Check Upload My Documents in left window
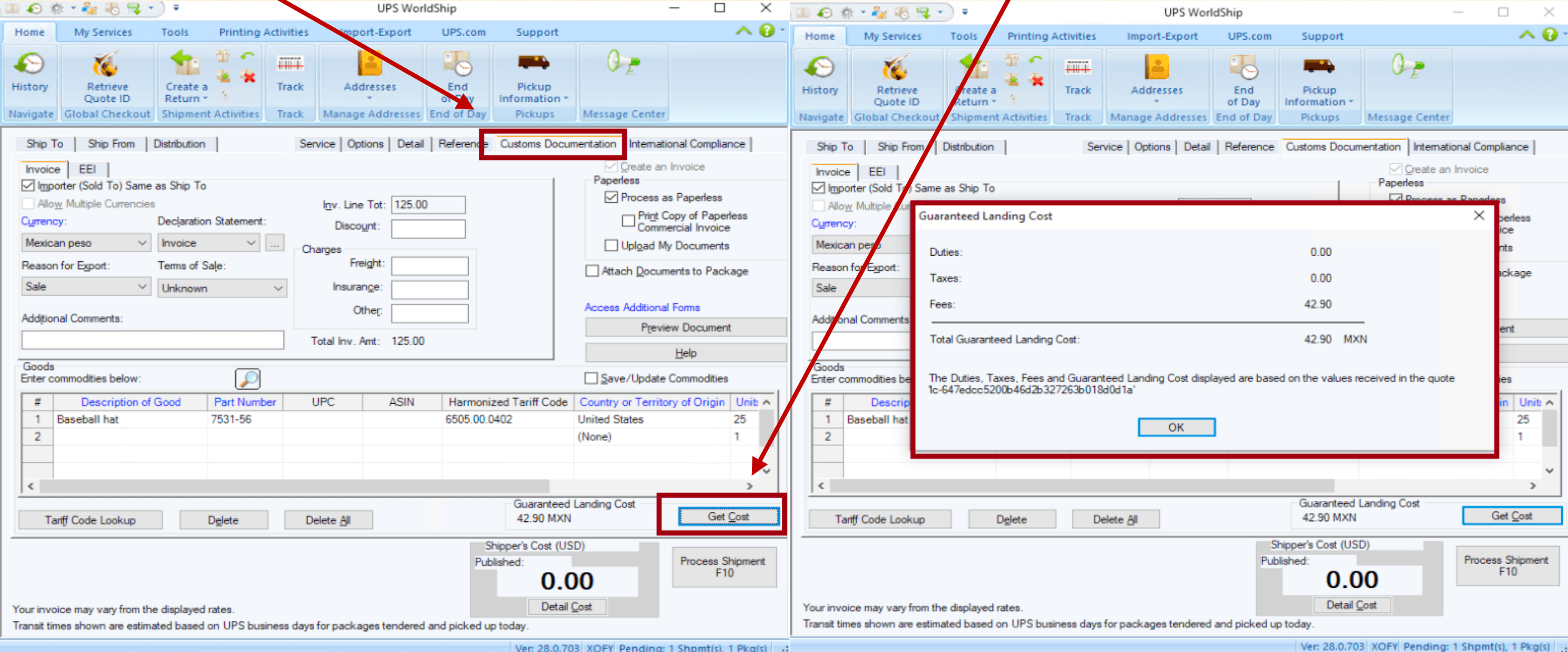The width and height of the screenshot is (1568, 652). point(611,245)
